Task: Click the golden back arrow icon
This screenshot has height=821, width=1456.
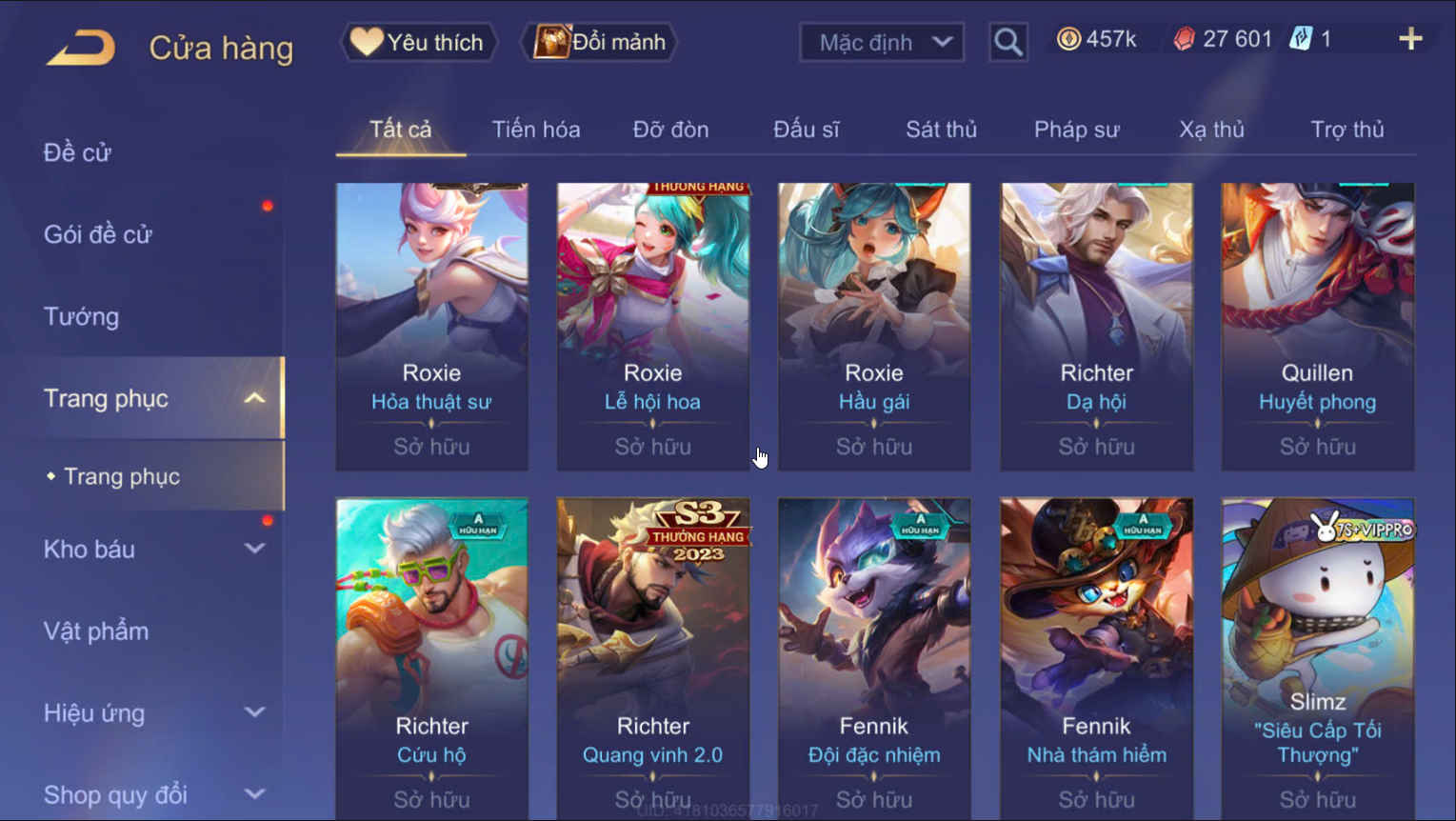Action: (x=81, y=47)
